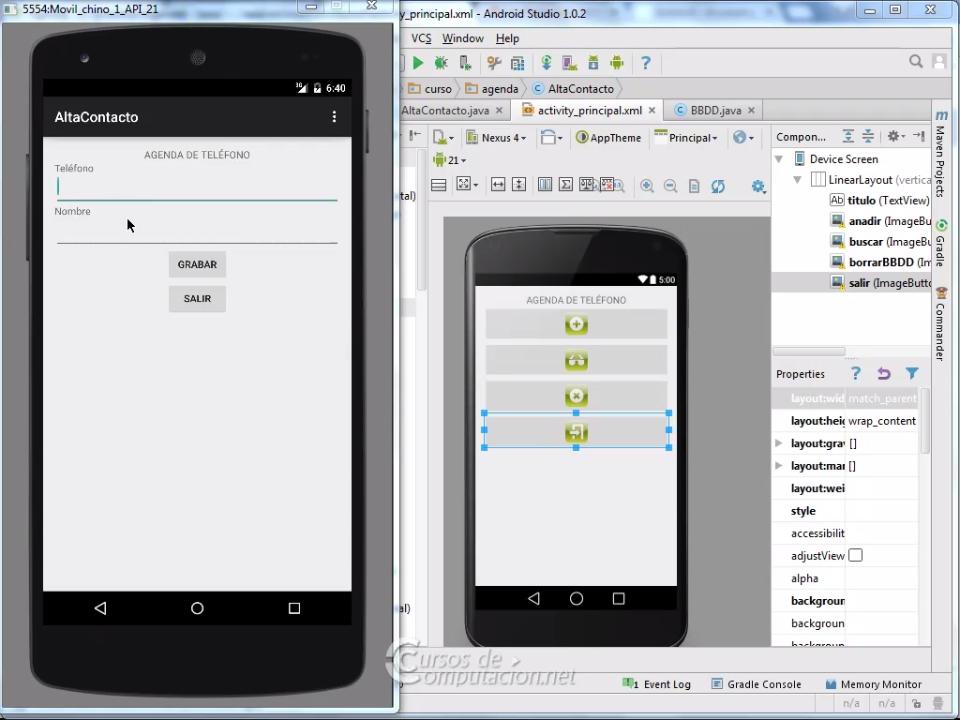Open Project Structure icon

click(x=493, y=62)
